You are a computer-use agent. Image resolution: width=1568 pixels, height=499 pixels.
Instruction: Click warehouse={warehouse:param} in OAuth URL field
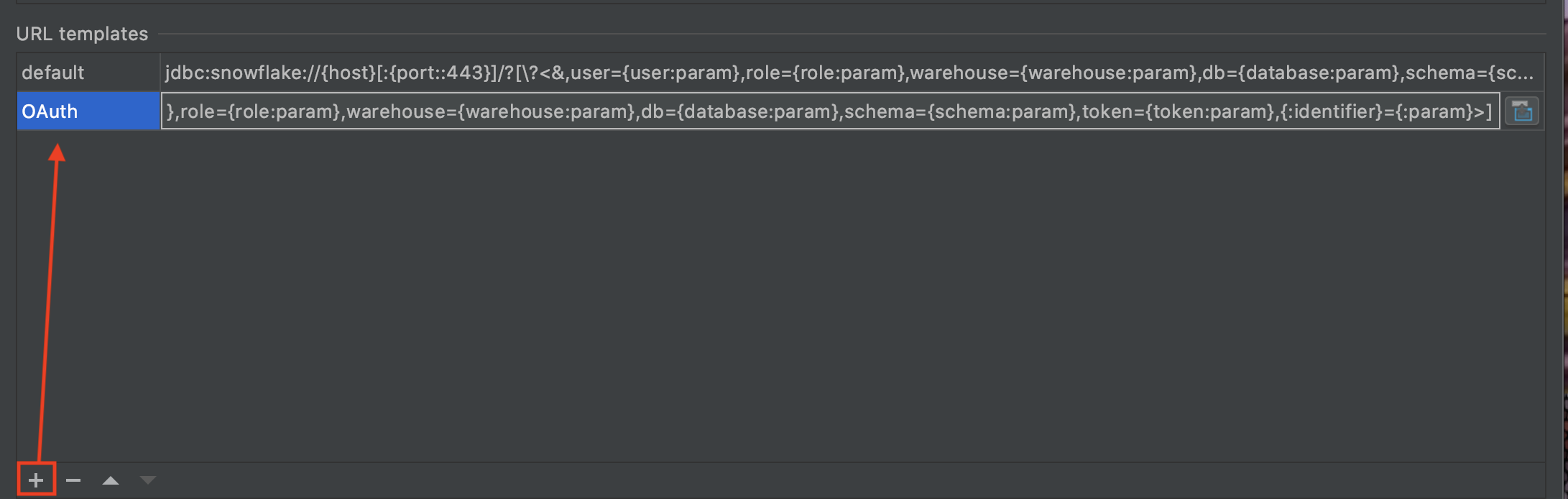click(491, 111)
